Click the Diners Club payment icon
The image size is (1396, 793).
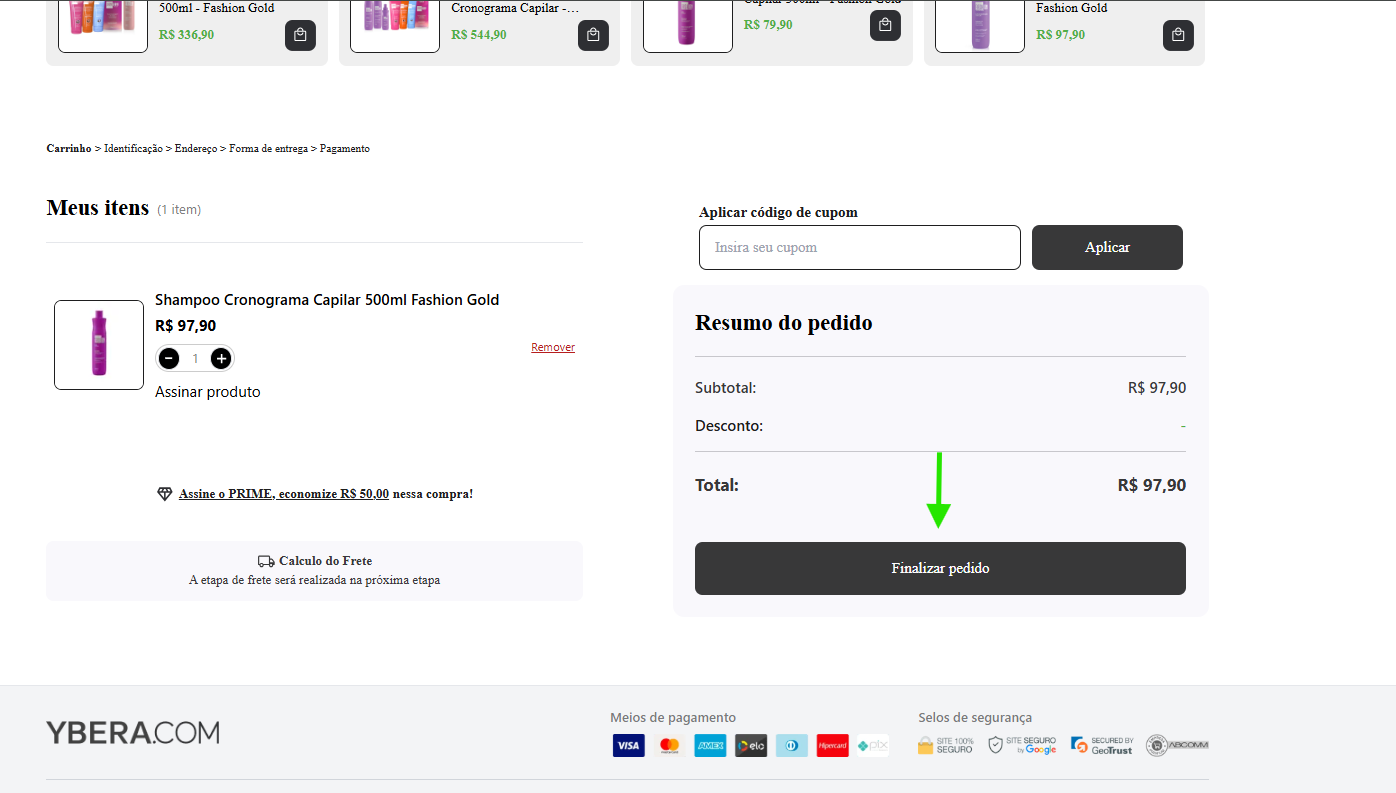[x=791, y=745]
